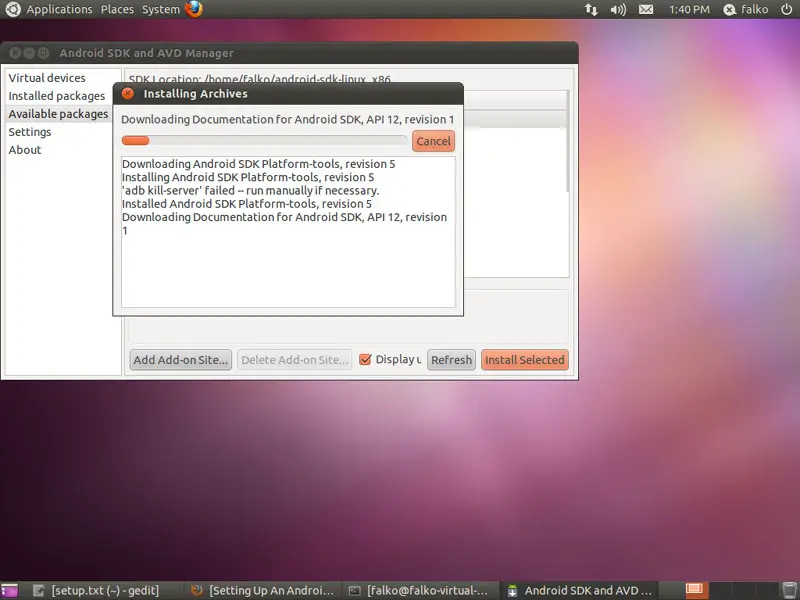Click the Downloading Documentation status label above progress
800x600 pixels.
pyautogui.click(x=287, y=119)
